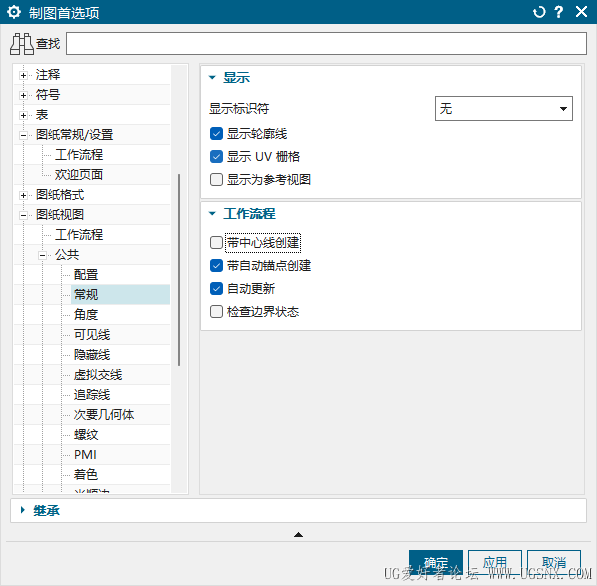Focus the 查找 search input field

click(326, 43)
